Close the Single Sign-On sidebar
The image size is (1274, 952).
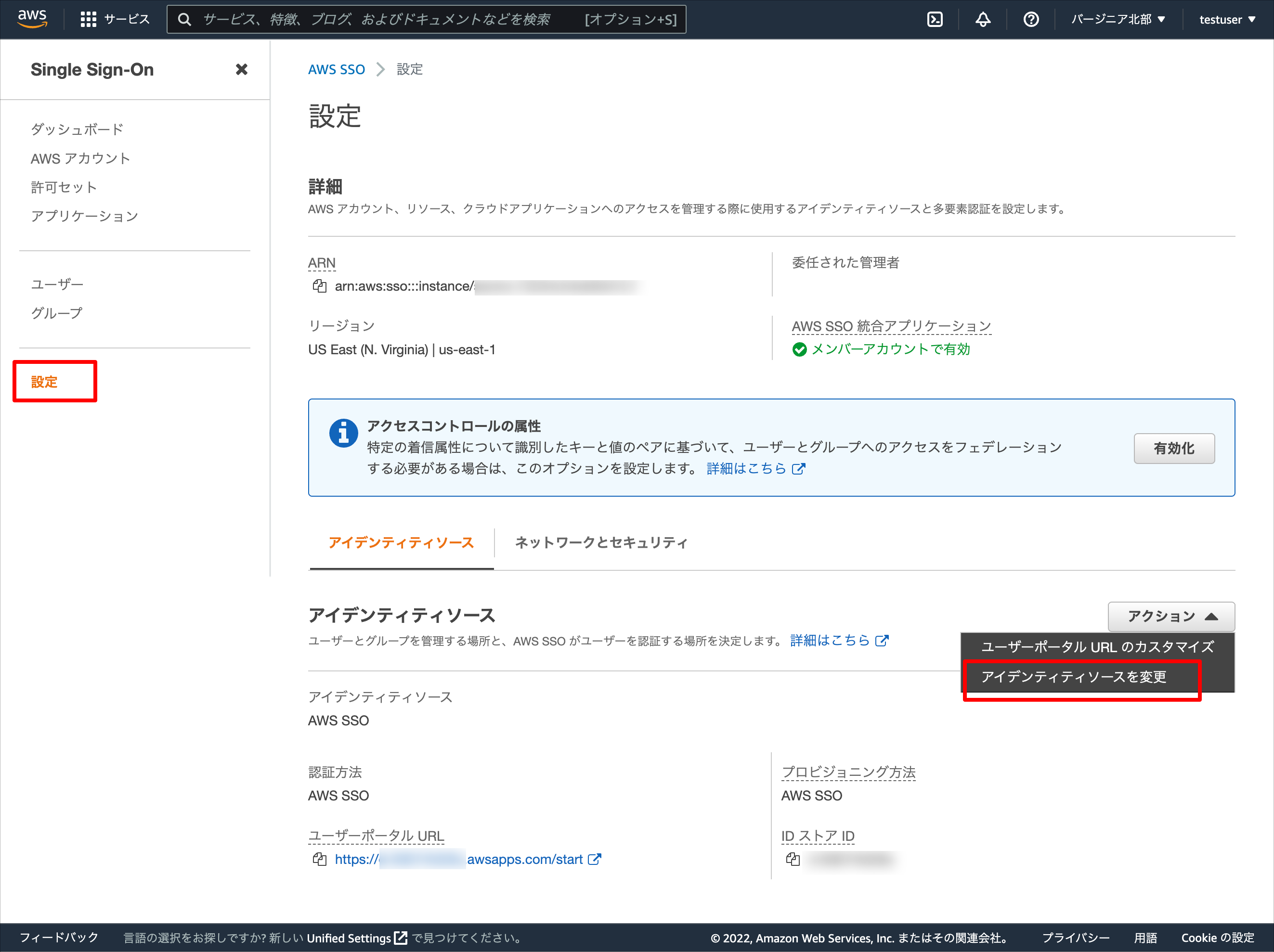click(241, 70)
